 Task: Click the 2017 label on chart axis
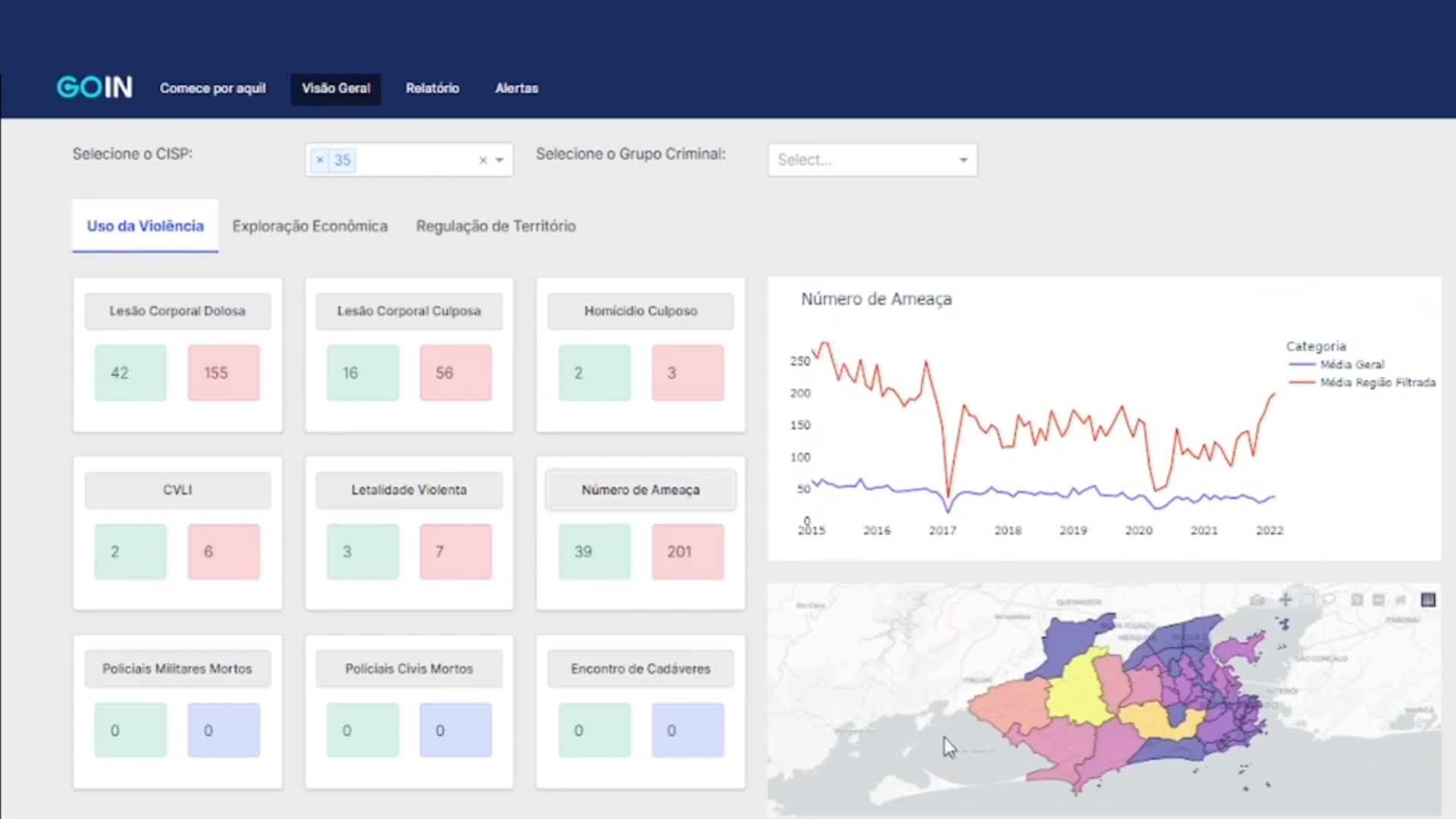click(943, 531)
